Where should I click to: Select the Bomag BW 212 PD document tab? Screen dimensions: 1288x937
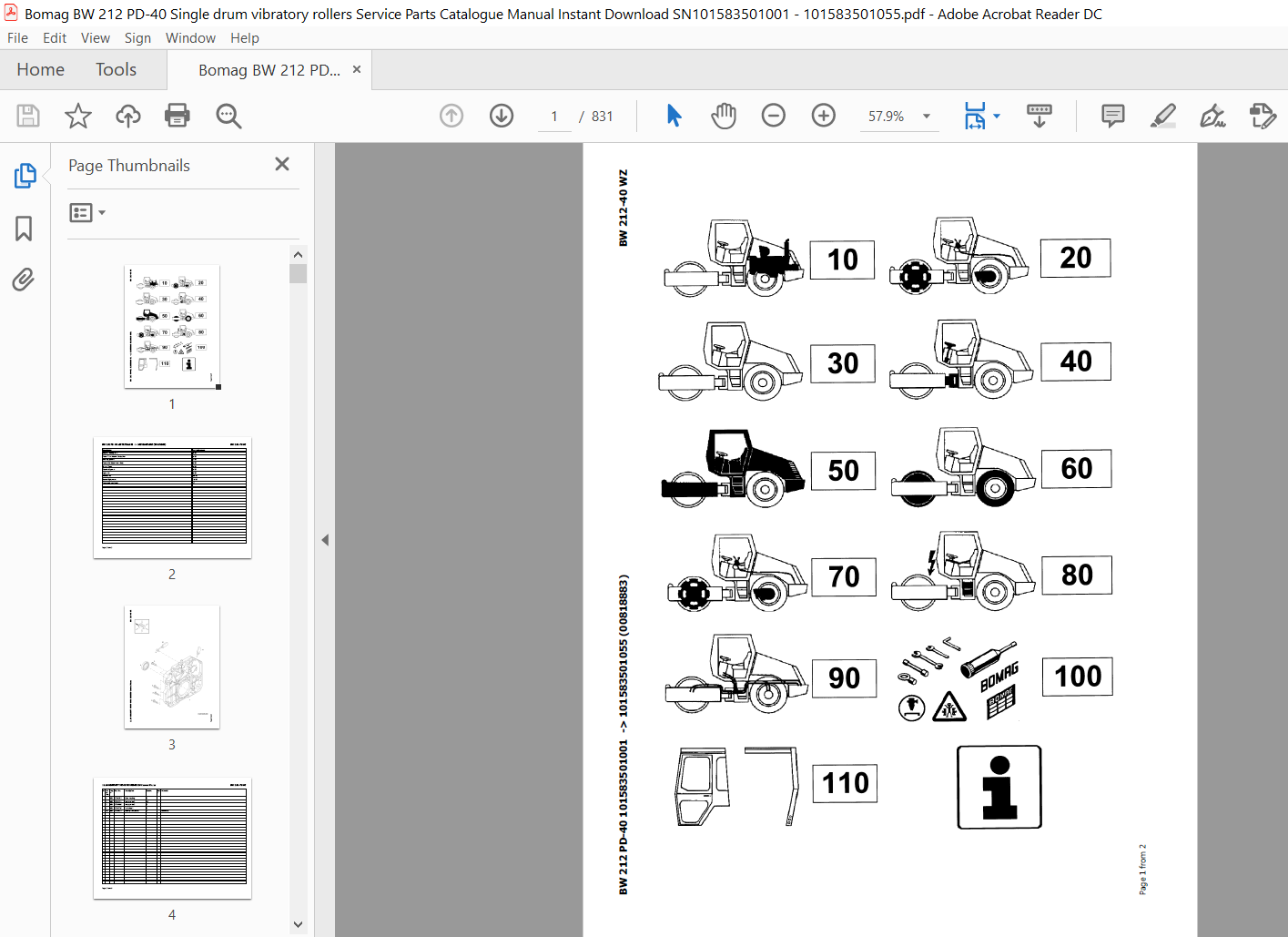(x=269, y=70)
